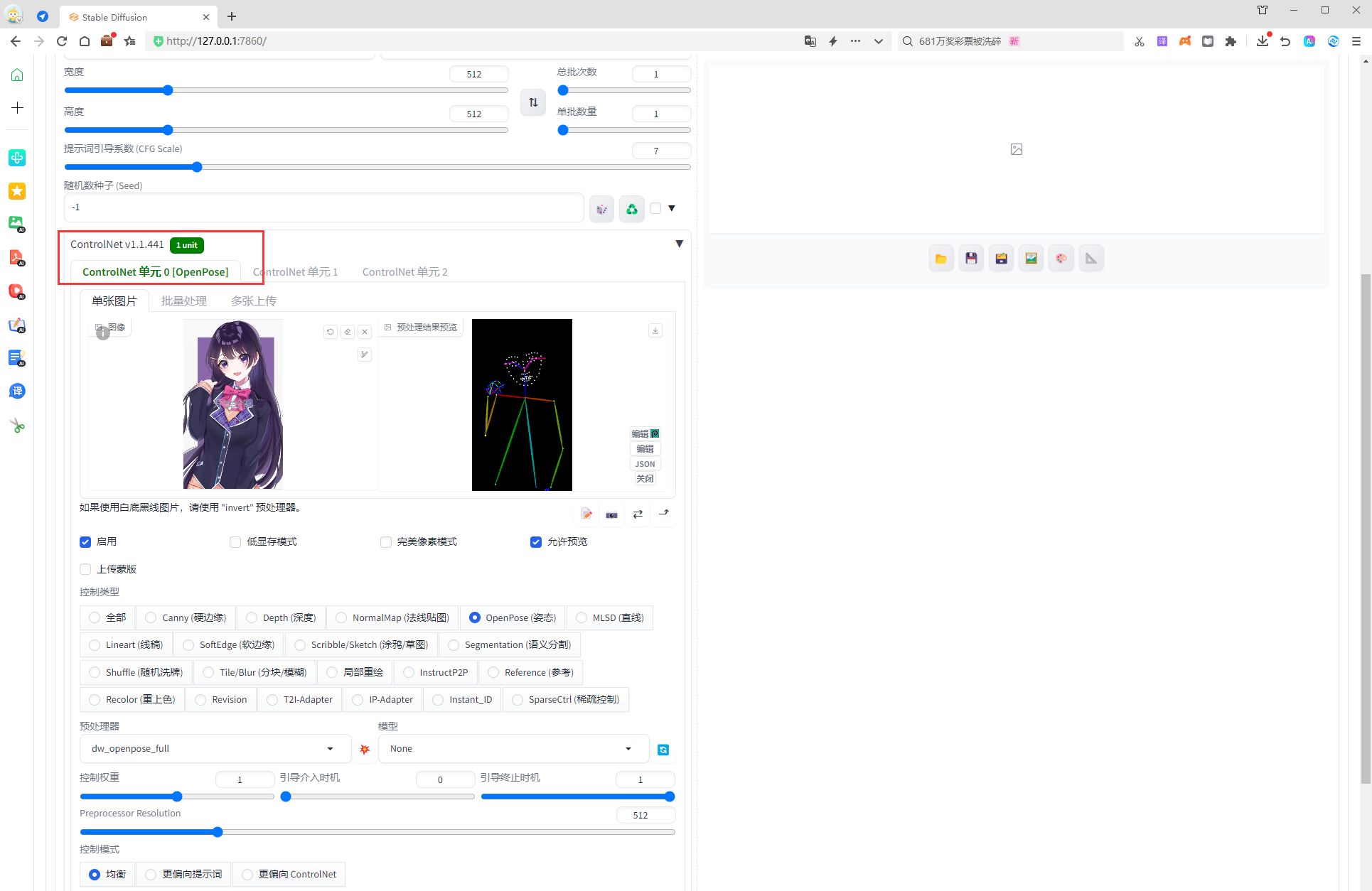
Task: Click the Seed input field to edit
Action: pos(321,208)
